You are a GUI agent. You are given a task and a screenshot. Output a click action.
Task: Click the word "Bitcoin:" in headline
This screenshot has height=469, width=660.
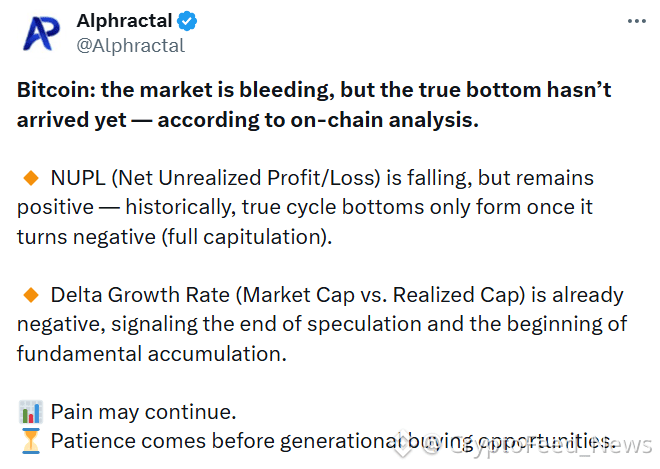[x=56, y=90]
